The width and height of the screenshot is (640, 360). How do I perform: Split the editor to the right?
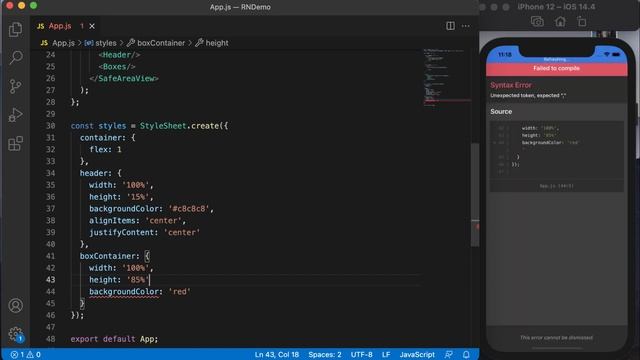[450, 26]
